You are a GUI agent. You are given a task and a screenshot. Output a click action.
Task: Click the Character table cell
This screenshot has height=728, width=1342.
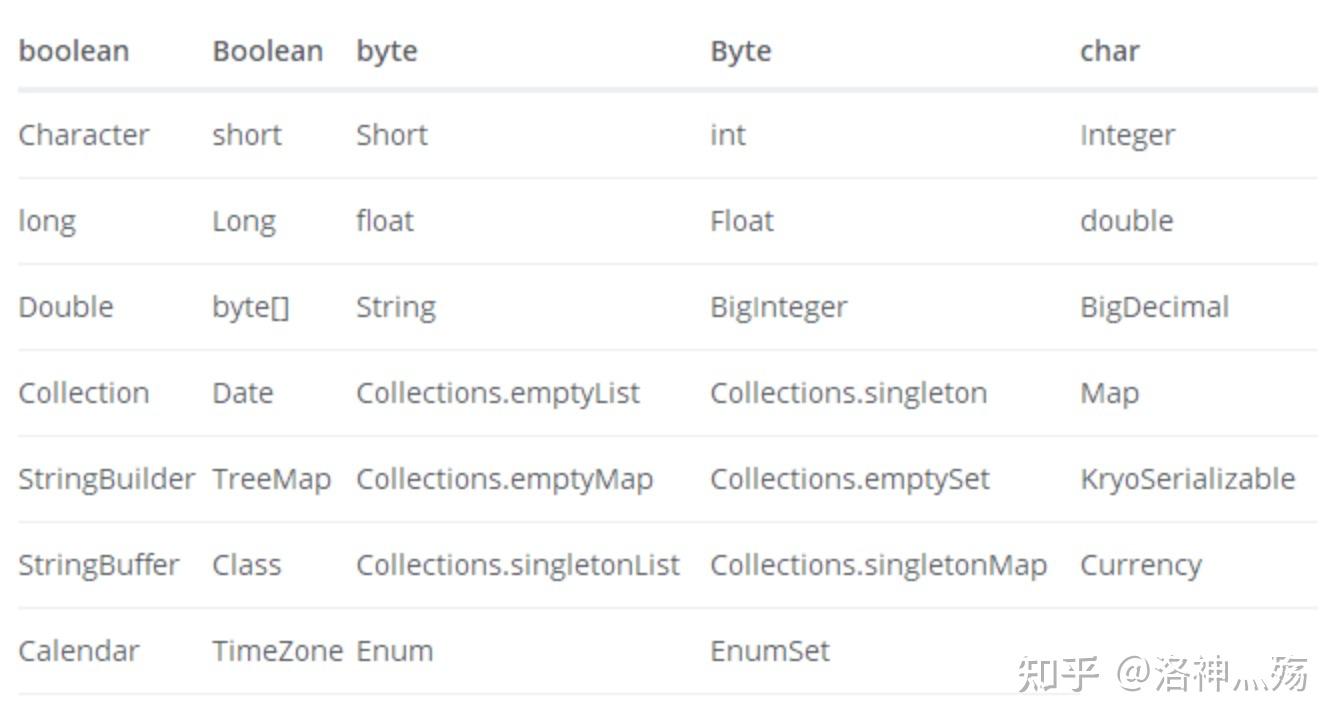[84, 135]
